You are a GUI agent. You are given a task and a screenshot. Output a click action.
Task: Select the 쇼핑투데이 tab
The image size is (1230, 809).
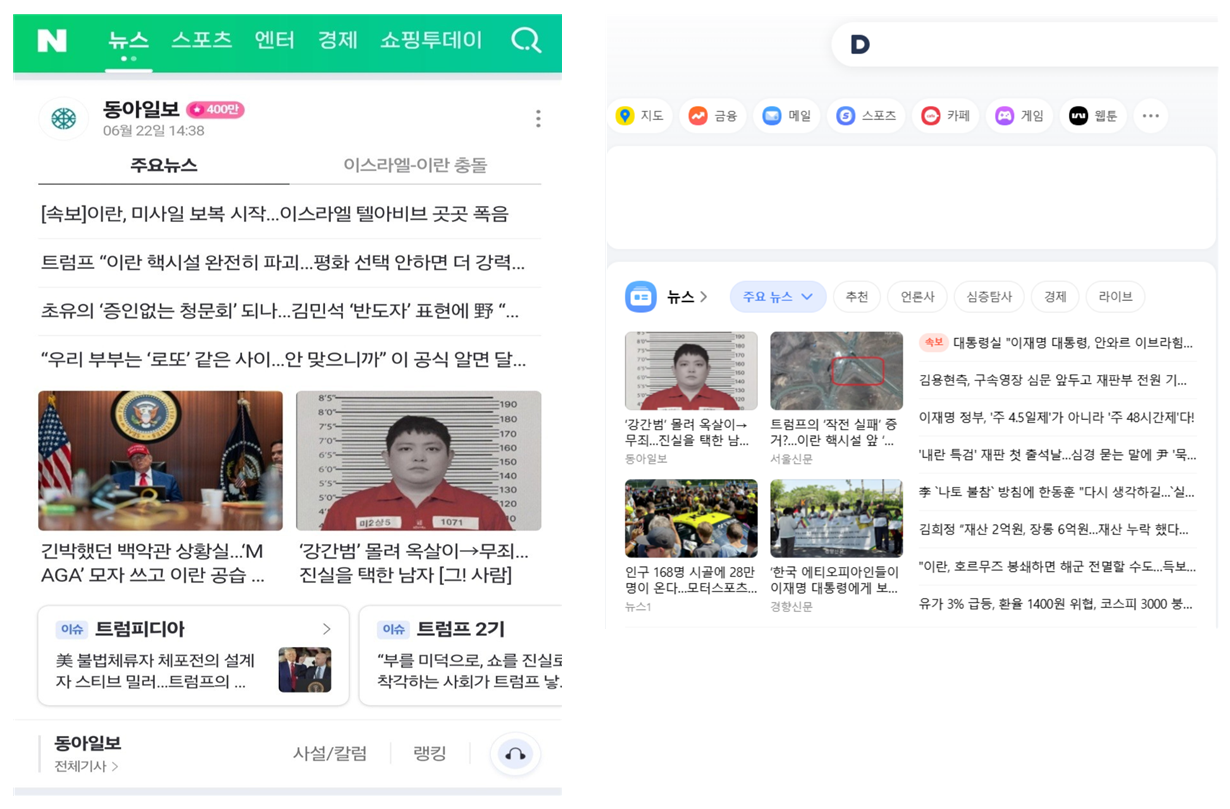[x=431, y=40]
